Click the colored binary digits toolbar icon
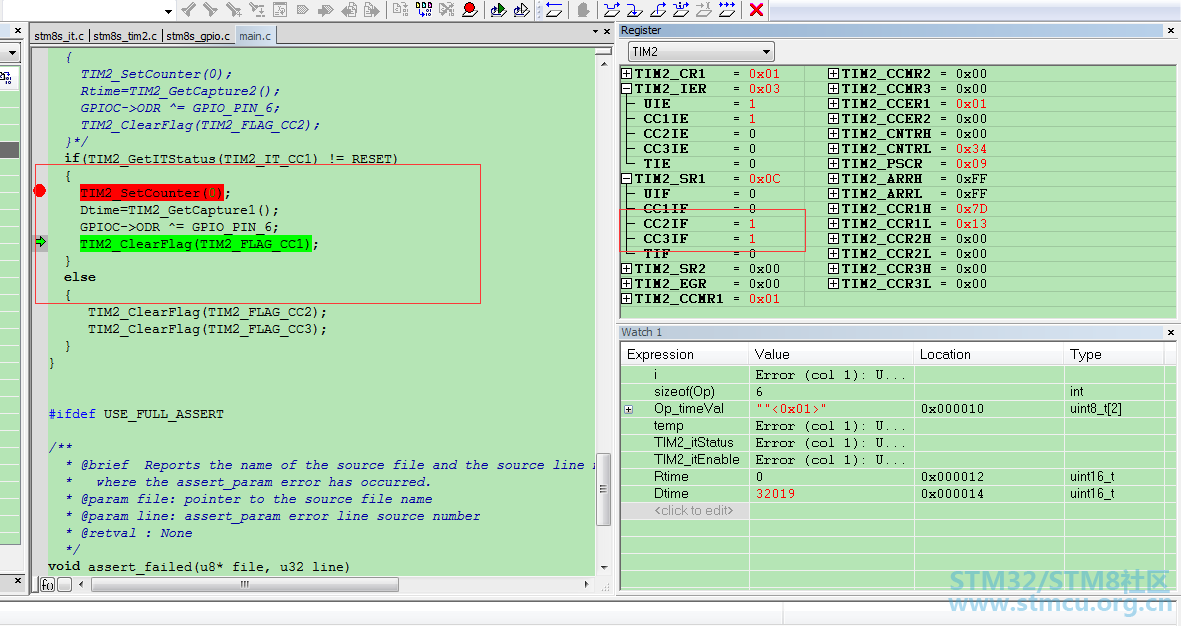The image size is (1181, 626). tap(424, 9)
